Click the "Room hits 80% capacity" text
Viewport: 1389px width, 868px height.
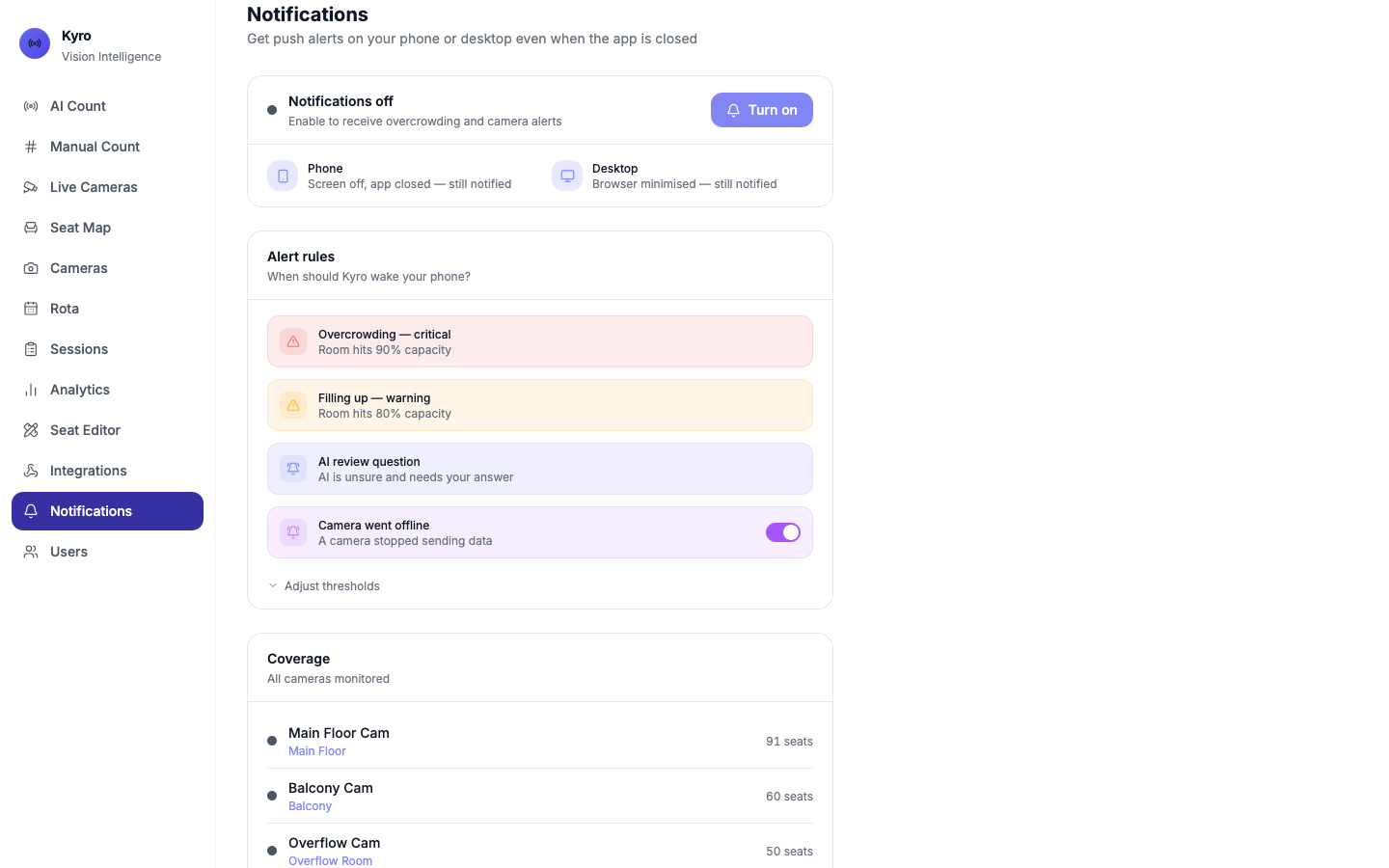click(x=385, y=414)
